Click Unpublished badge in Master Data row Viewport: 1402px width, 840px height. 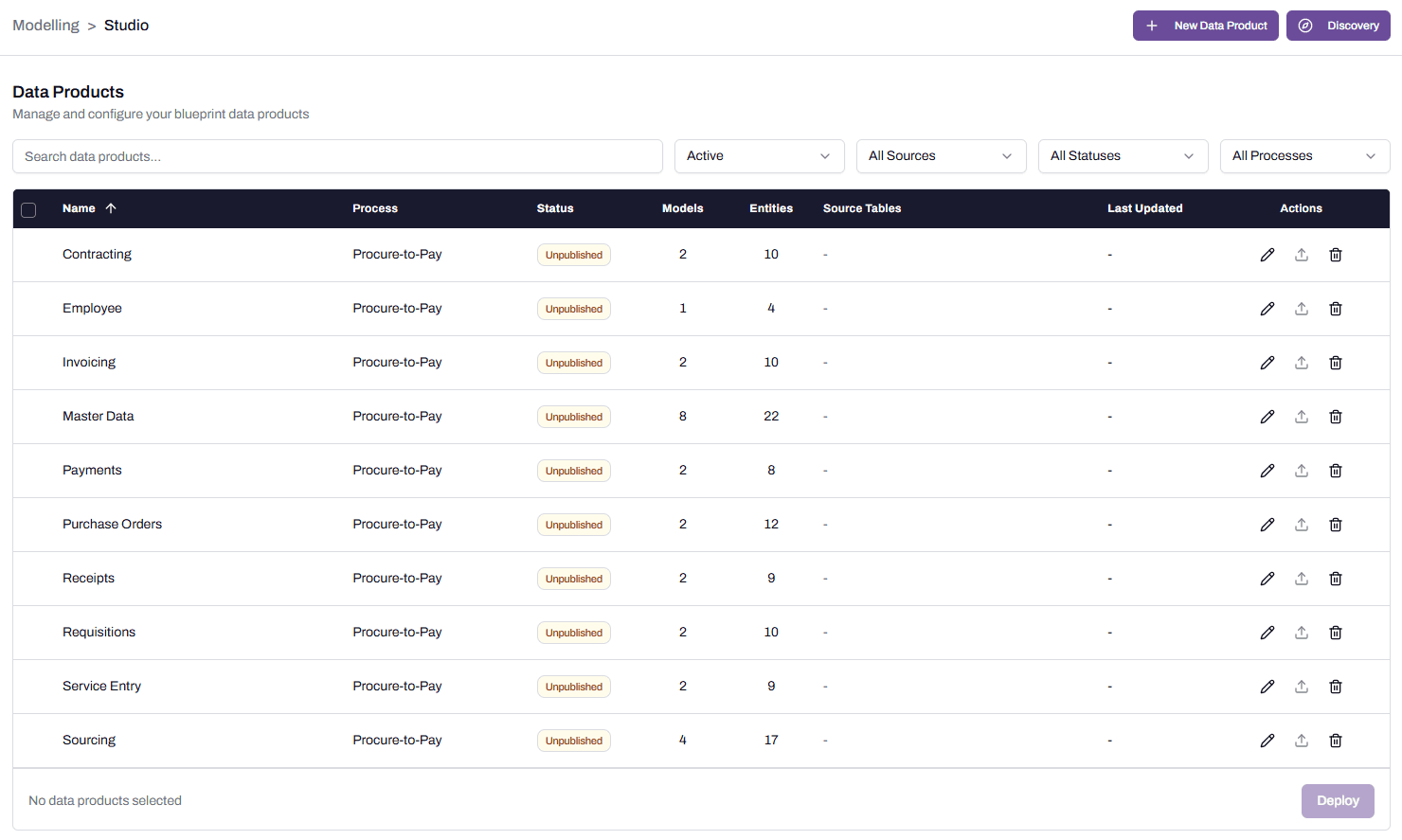[x=574, y=417]
